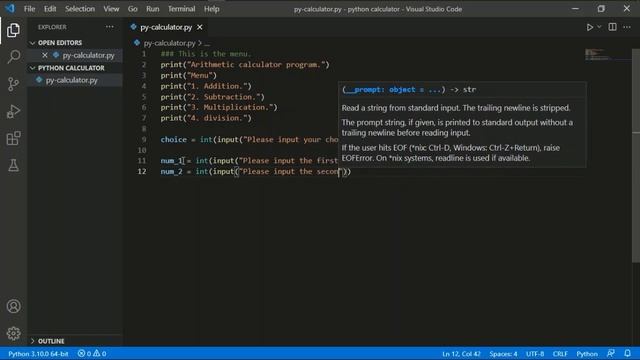Viewport: 640px width, 360px height.
Task: Select Python 3.10.0 64-bit interpreter
Action: pos(38,353)
